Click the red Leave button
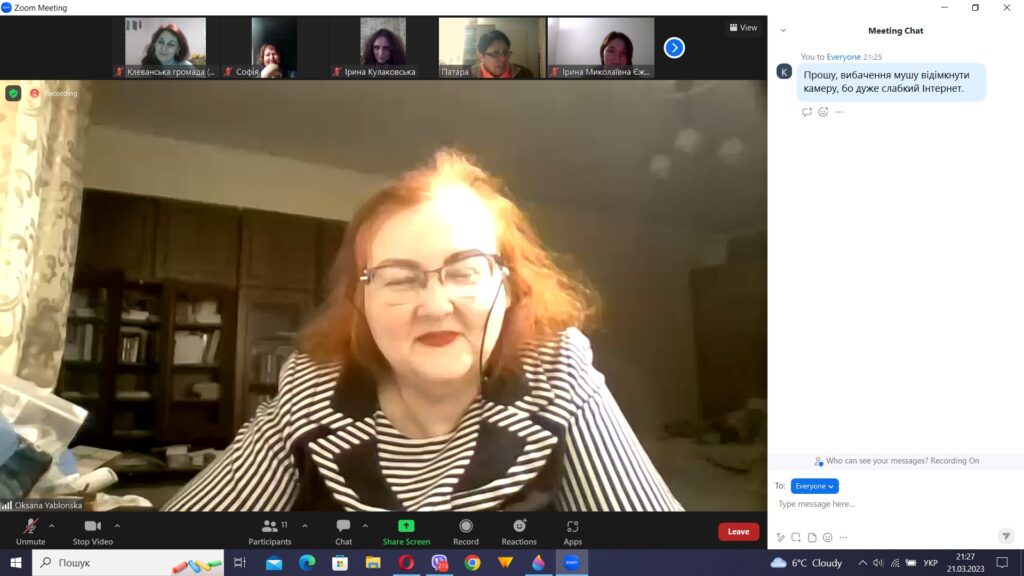Viewport: 1024px width, 576px height. pos(738,532)
